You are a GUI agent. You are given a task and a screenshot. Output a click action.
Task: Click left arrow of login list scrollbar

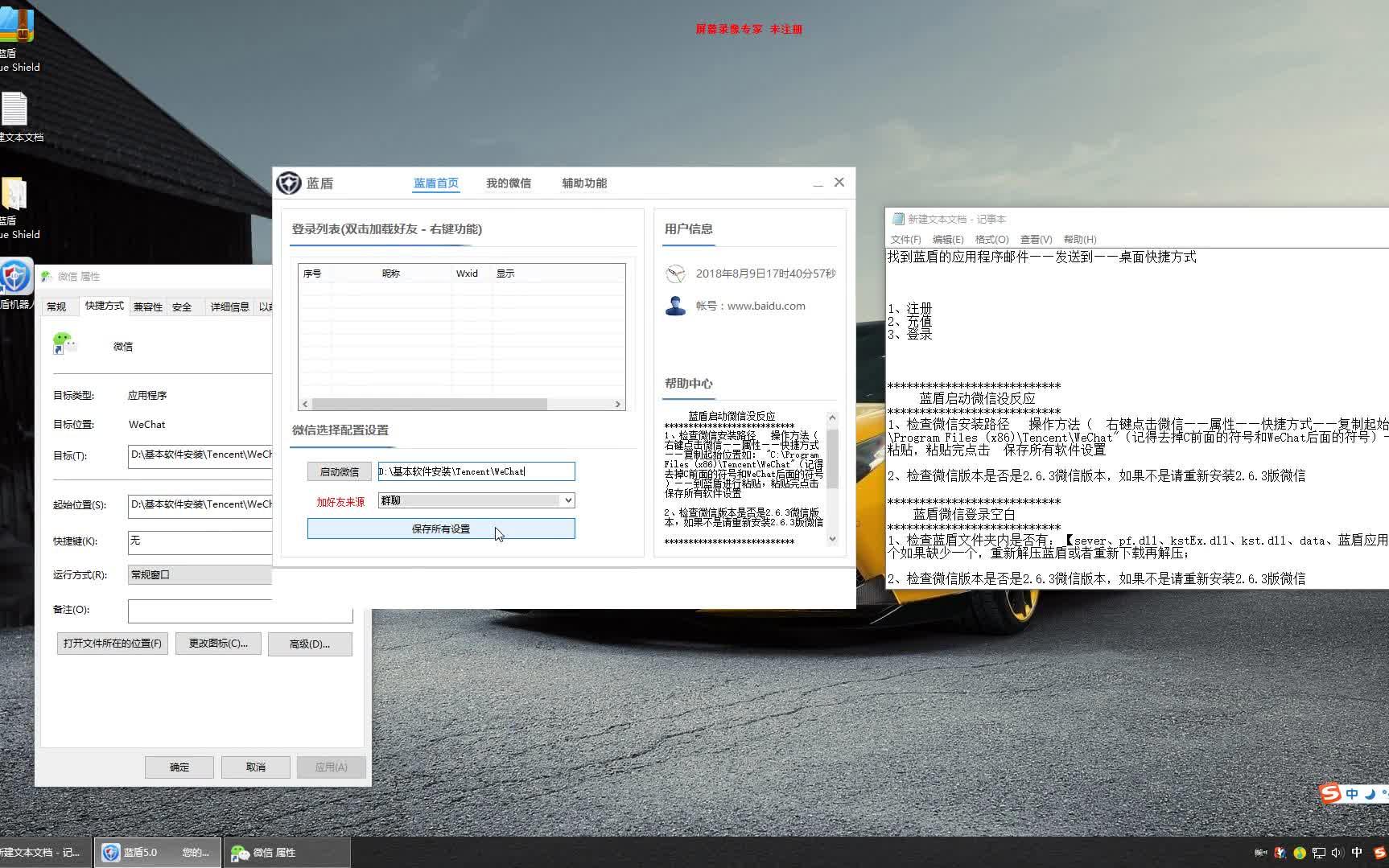305,404
